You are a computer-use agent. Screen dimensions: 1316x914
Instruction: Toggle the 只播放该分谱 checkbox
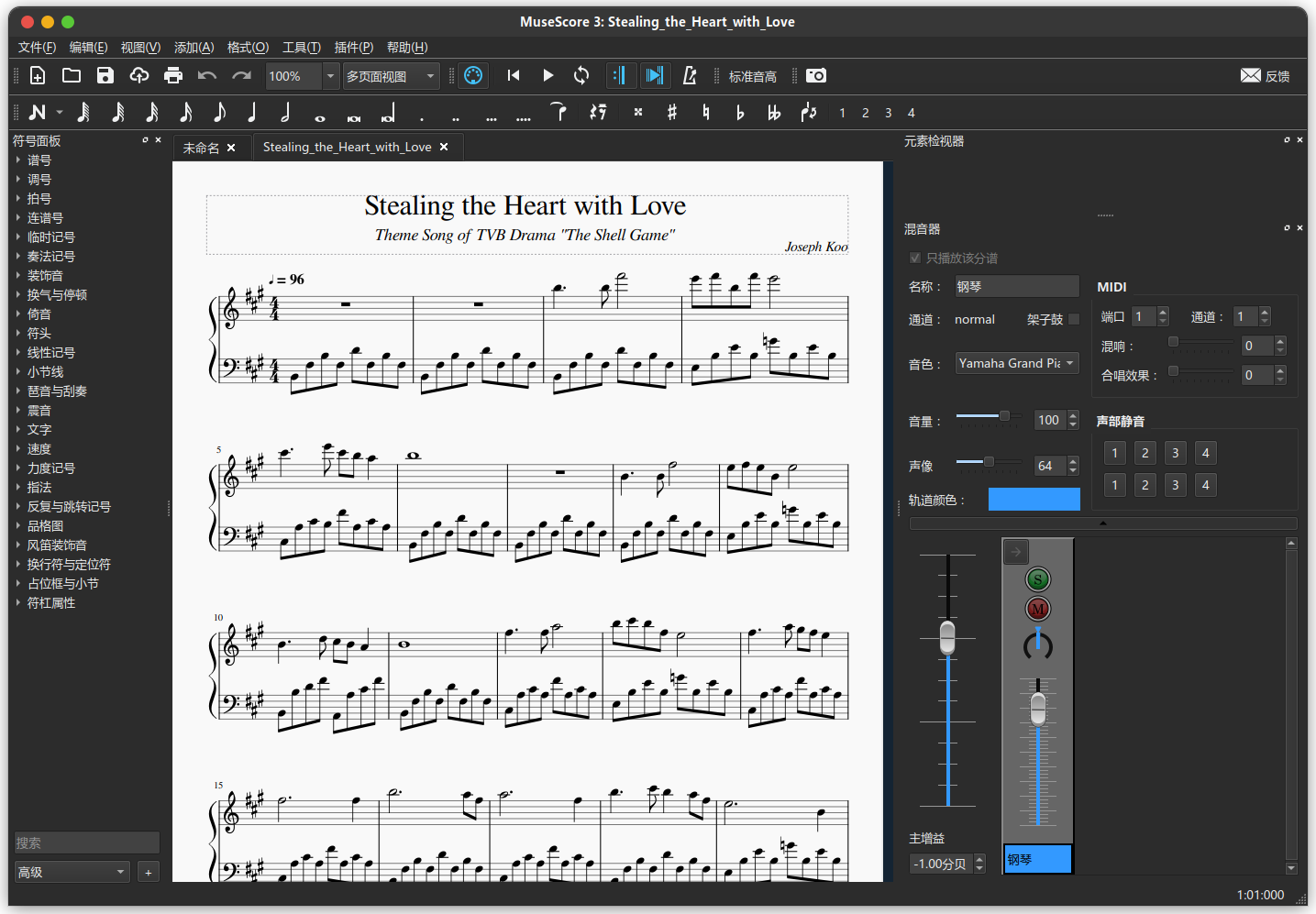coord(914,258)
